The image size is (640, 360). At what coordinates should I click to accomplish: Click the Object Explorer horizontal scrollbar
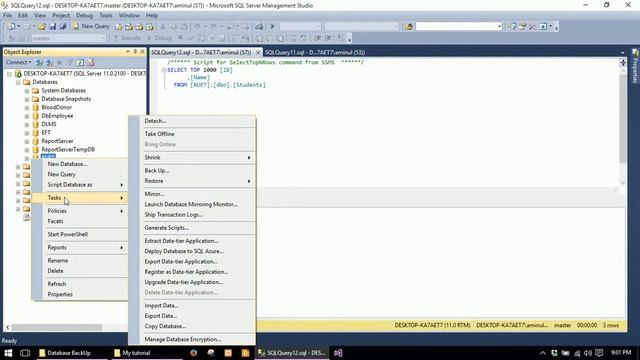pyautogui.click(x=56, y=327)
